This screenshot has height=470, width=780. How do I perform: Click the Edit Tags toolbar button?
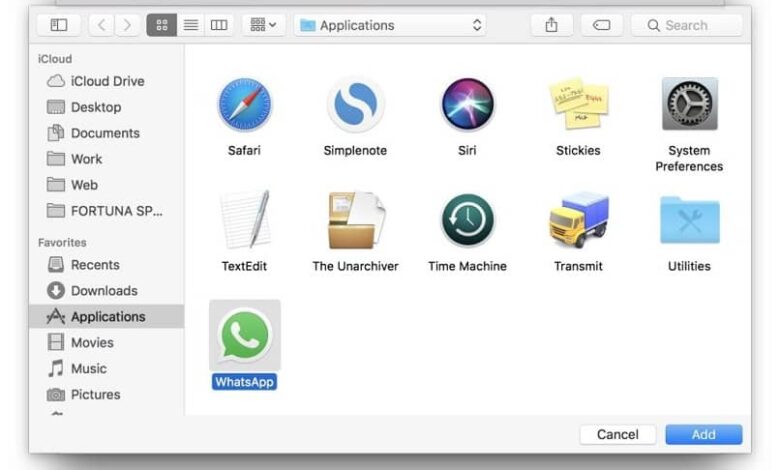[x=601, y=25]
